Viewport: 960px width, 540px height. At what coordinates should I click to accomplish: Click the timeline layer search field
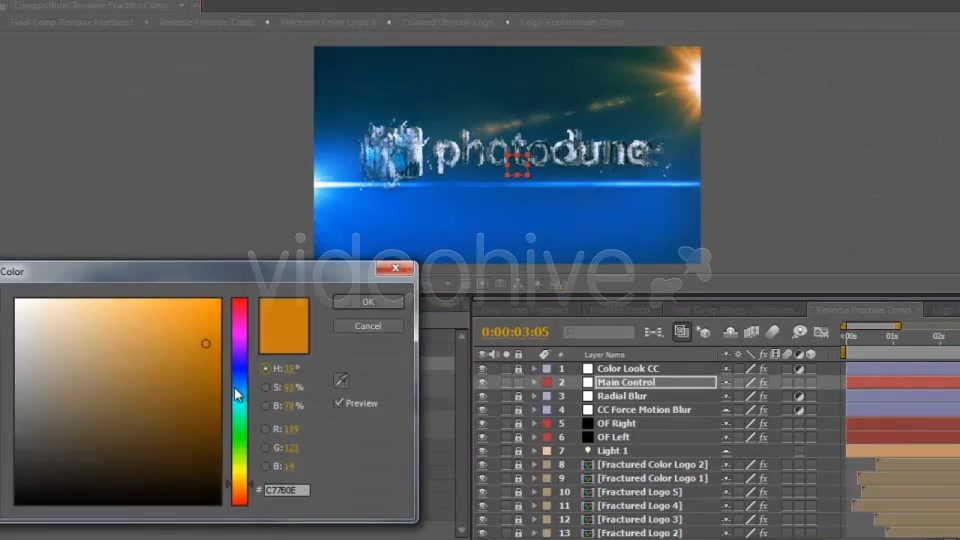[x=599, y=332]
